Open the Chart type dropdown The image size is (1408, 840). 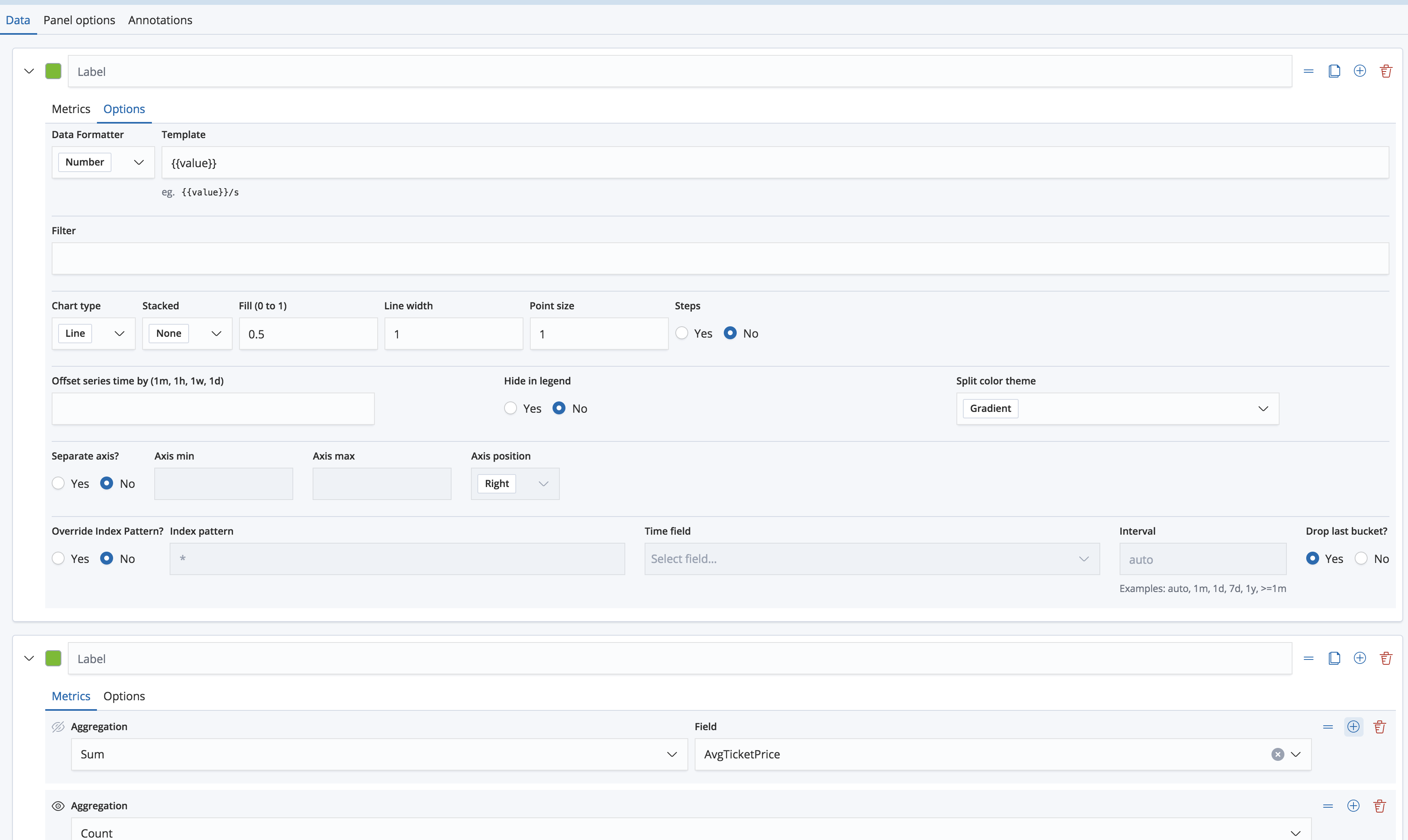click(x=93, y=333)
